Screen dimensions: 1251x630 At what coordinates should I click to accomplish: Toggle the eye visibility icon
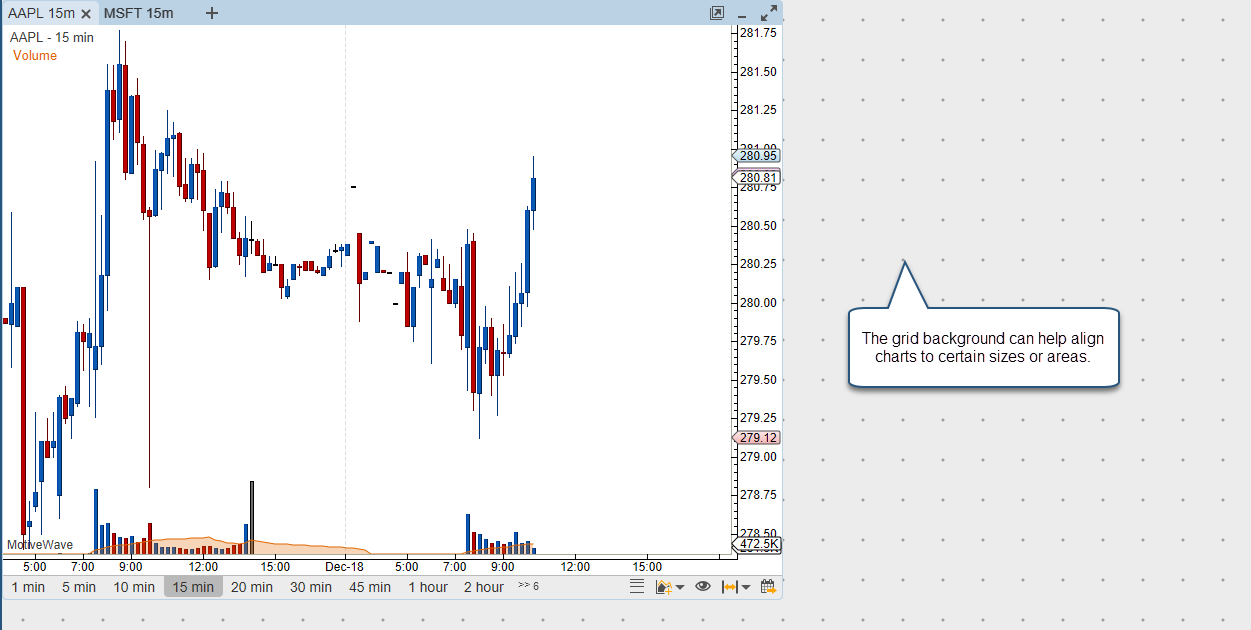(x=703, y=587)
